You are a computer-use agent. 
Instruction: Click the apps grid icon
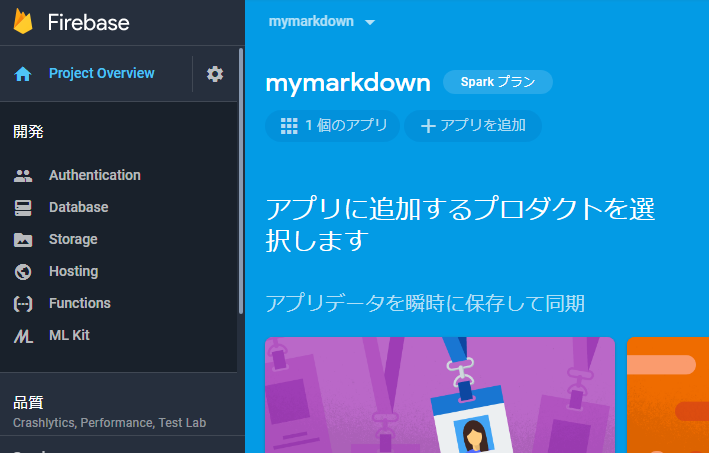pyautogui.click(x=289, y=126)
